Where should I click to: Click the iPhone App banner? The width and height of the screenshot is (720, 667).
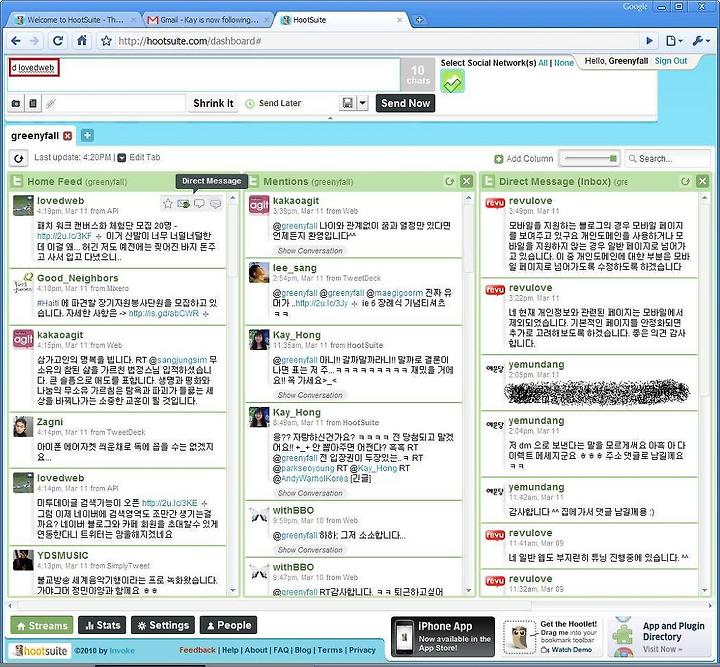click(443, 637)
